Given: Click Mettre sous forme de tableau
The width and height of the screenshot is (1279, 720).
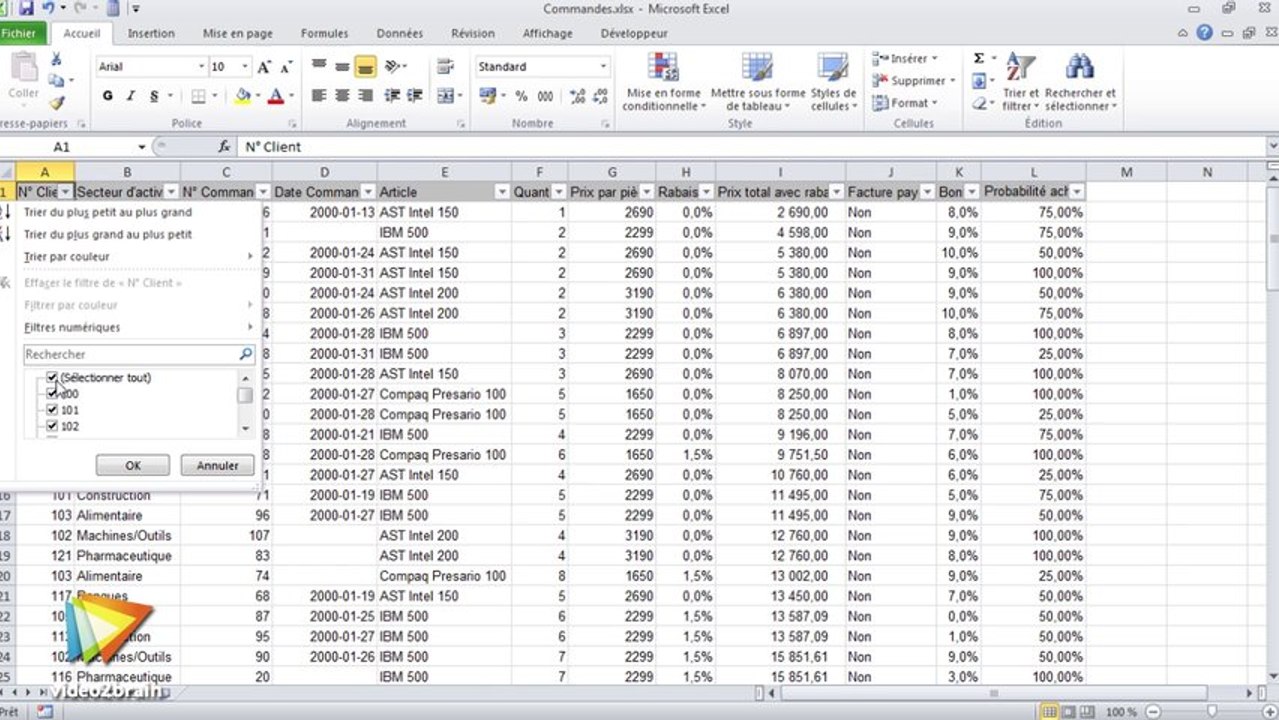Looking at the screenshot, I should (x=757, y=82).
